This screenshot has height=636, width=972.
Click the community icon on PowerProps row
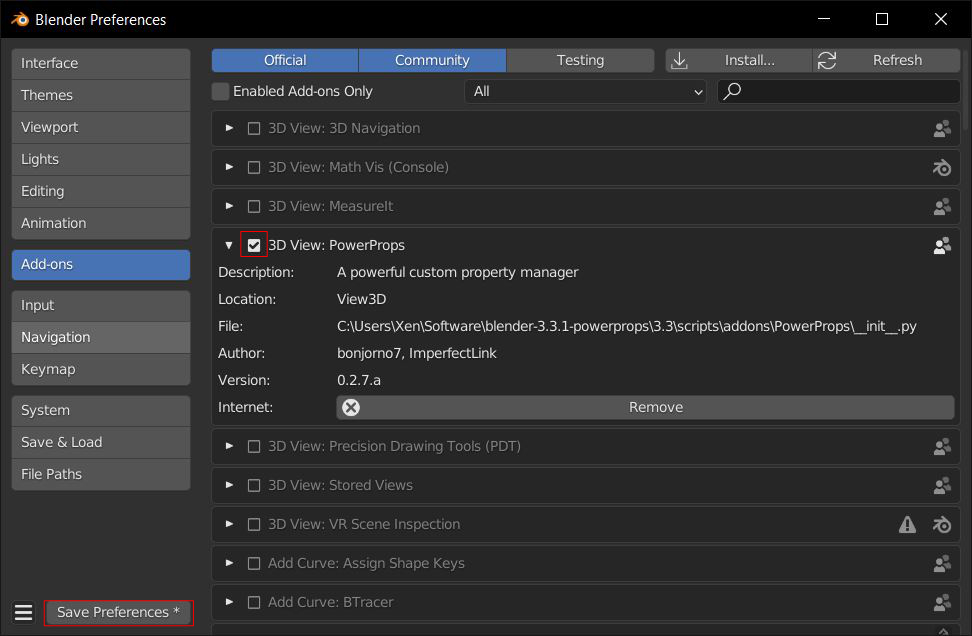pyautogui.click(x=942, y=245)
